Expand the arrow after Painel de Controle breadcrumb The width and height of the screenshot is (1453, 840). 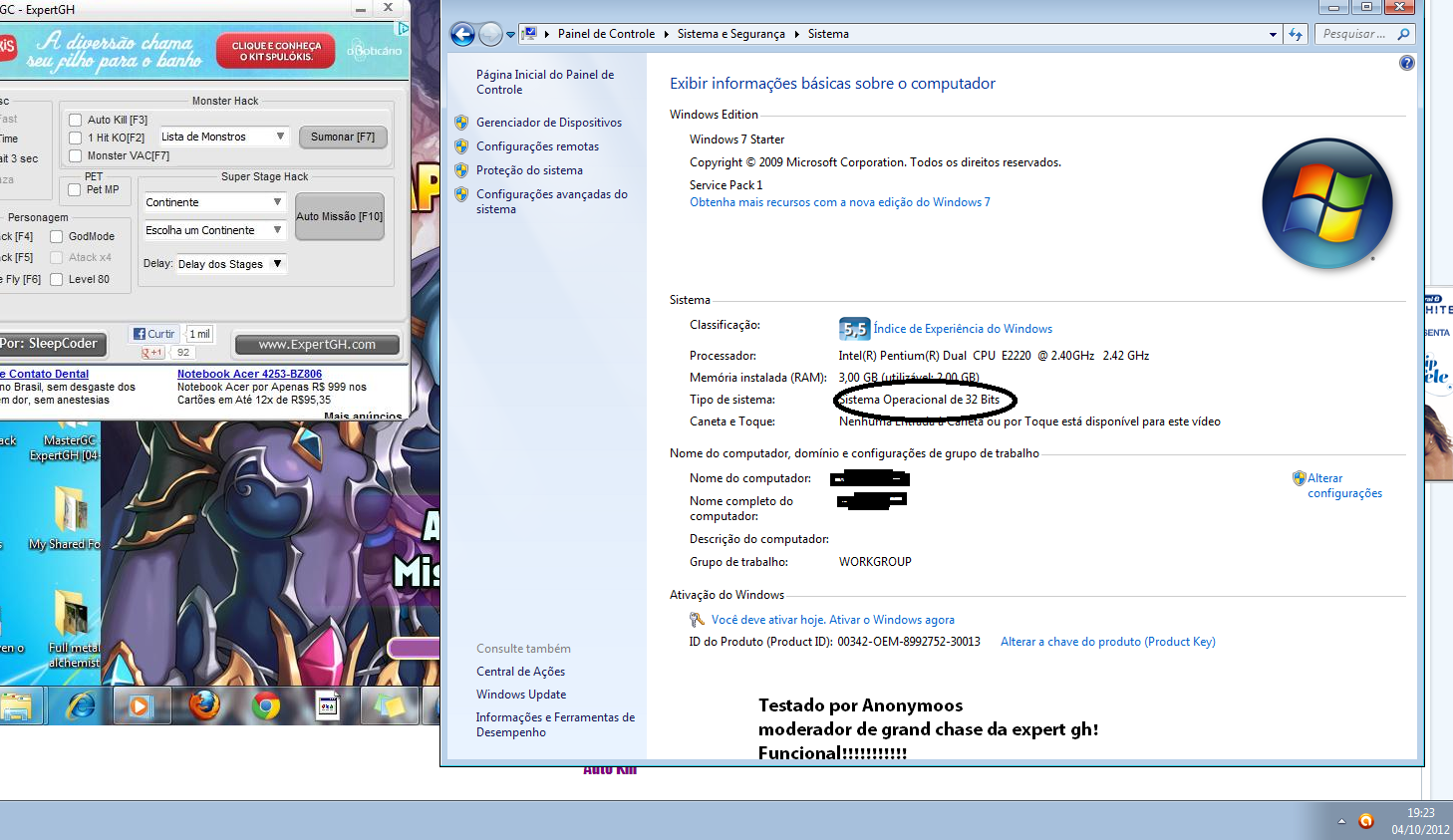tap(666, 34)
